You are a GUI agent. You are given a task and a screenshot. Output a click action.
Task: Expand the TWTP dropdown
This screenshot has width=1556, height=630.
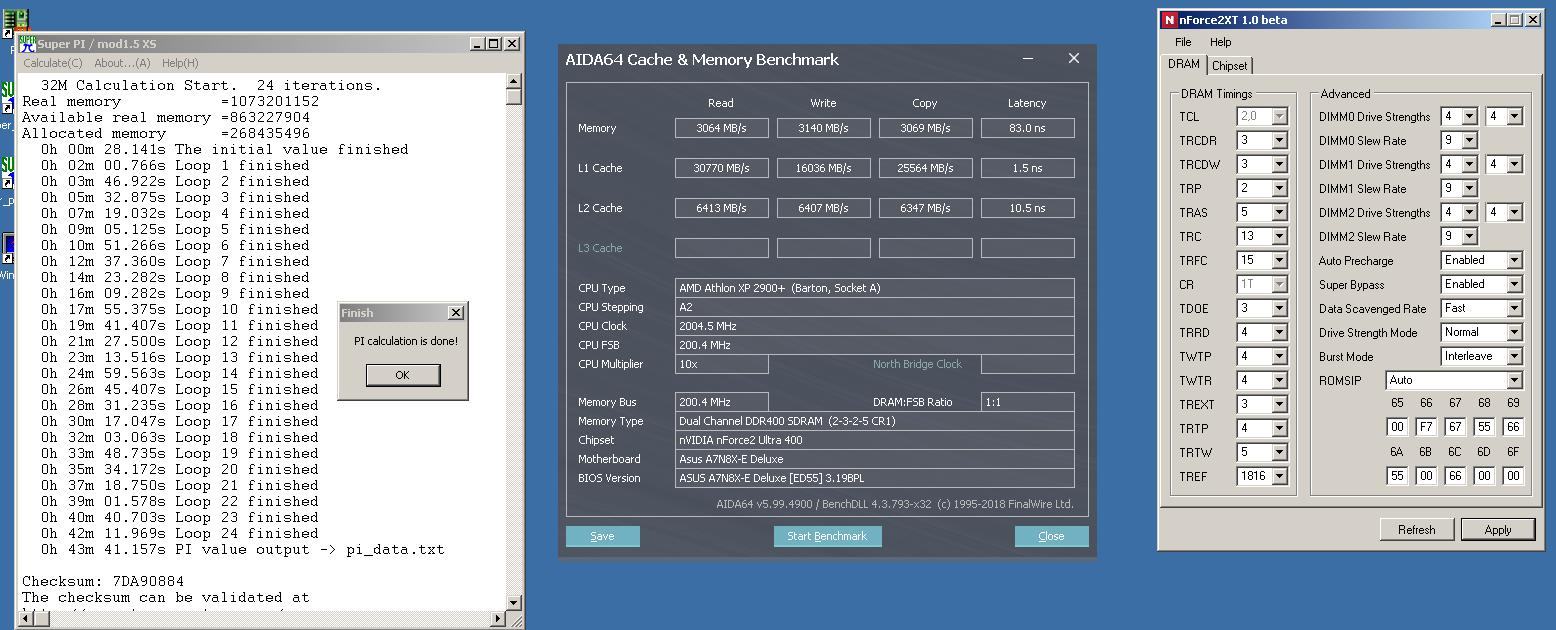coord(1279,357)
